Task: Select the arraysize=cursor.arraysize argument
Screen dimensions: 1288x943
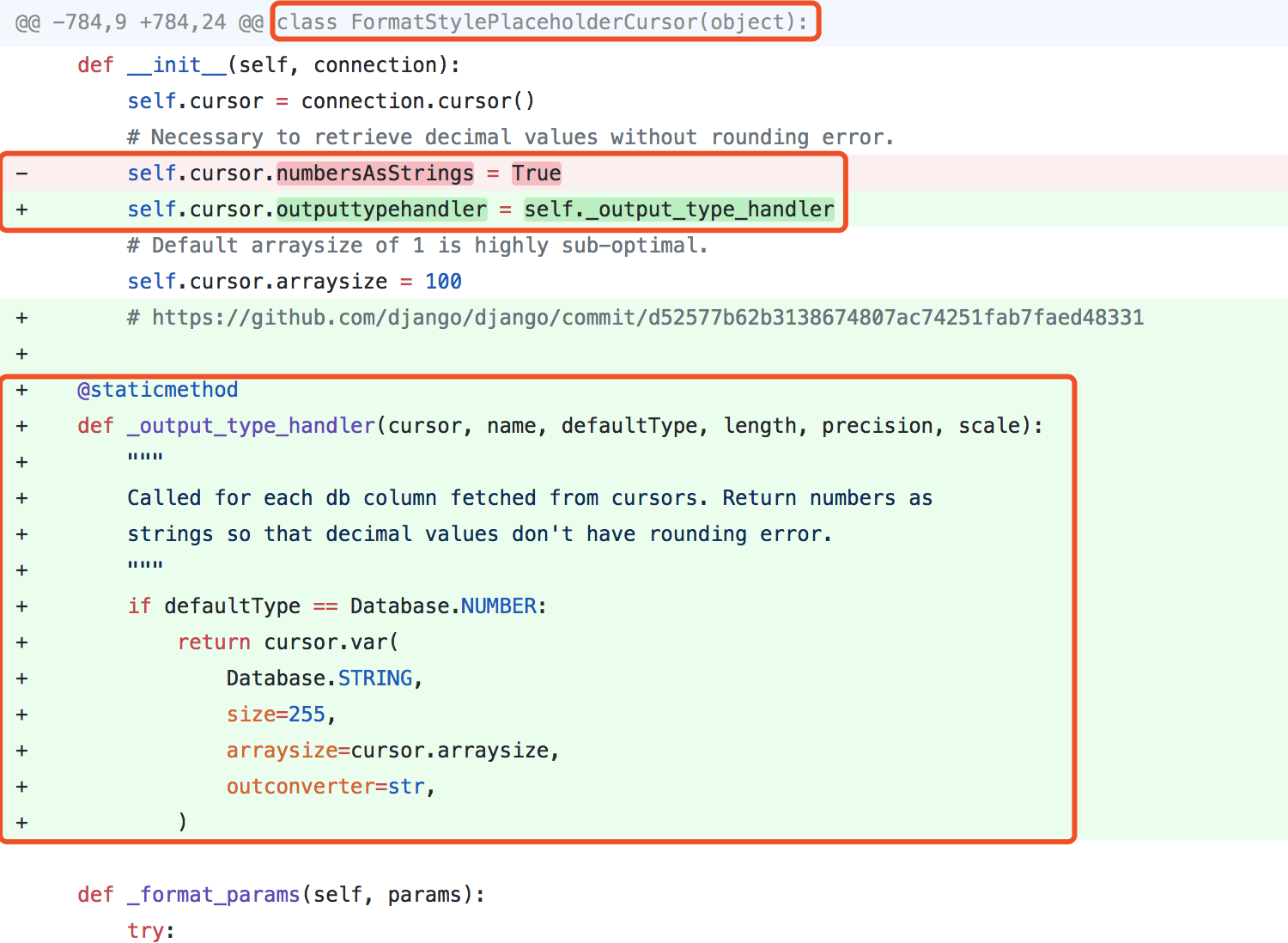Action: tap(392, 750)
